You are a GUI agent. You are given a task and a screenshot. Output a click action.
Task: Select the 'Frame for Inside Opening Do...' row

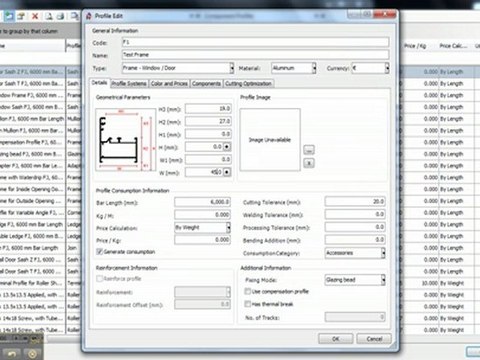pyautogui.click(x=40, y=189)
